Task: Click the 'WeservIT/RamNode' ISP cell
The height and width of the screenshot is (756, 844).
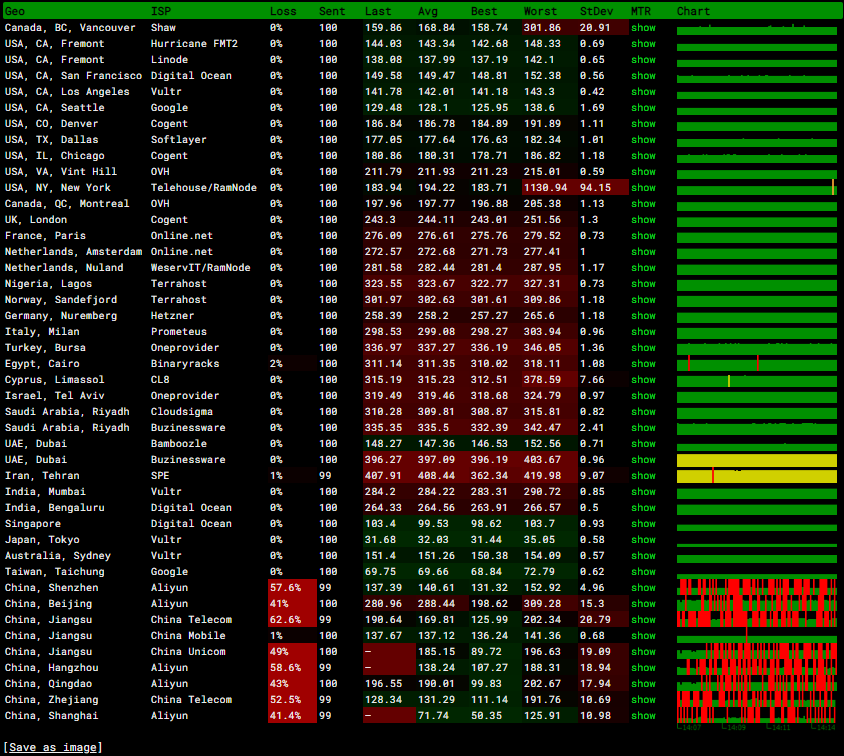Action: click(x=200, y=268)
